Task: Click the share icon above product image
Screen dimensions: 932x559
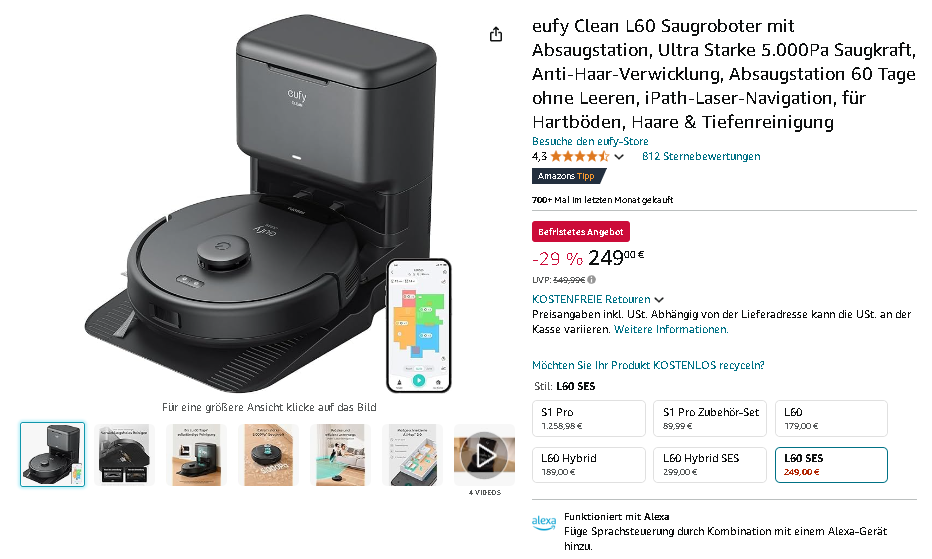Action: (x=496, y=34)
